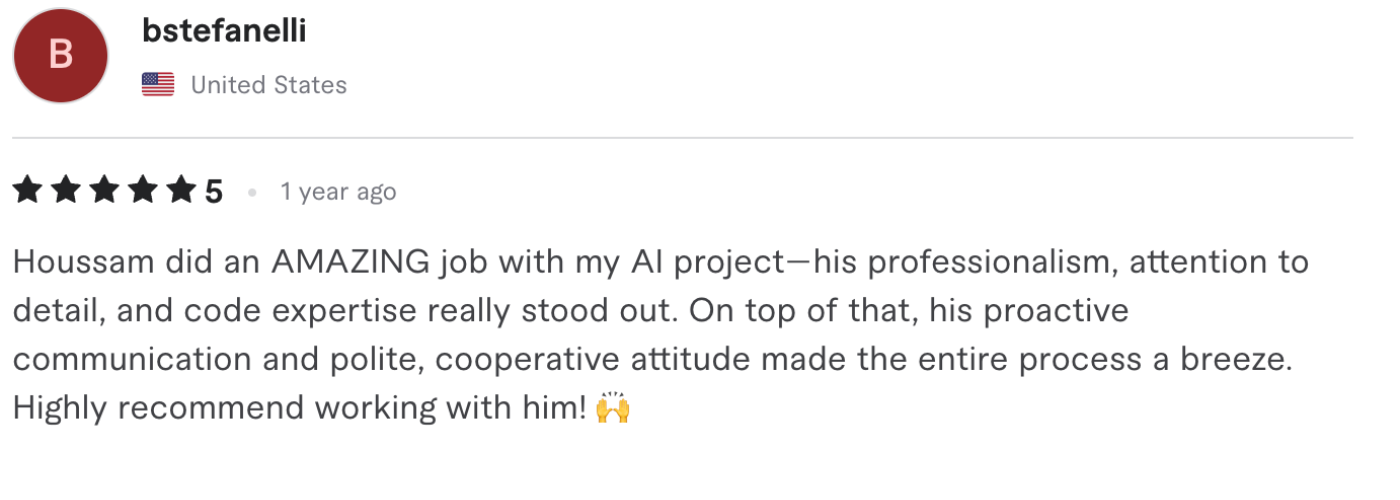Image resolution: width=1400 pixels, height=500 pixels.
Task: Click the word "AMAZING" in the review
Action: pyautogui.click(x=350, y=262)
